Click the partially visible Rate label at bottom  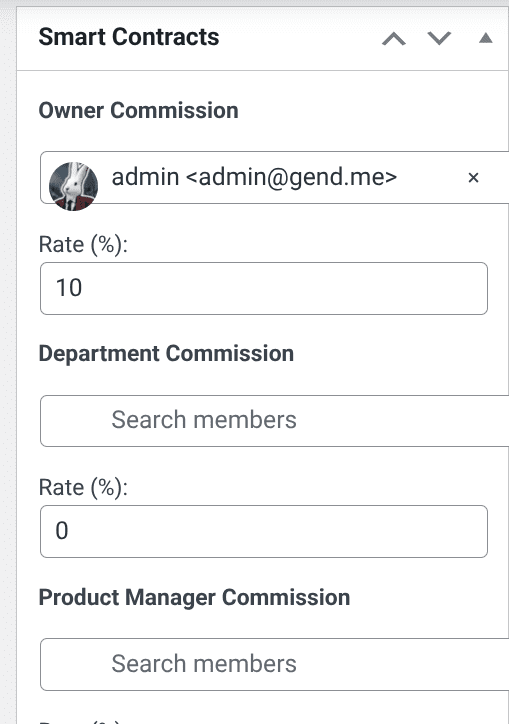pyautogui.click(x=81, y=721)
